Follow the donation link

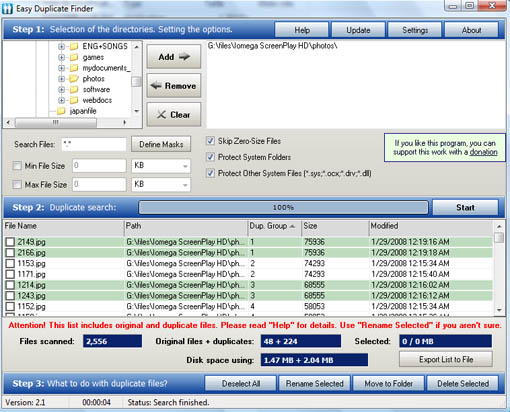[483, 152]
